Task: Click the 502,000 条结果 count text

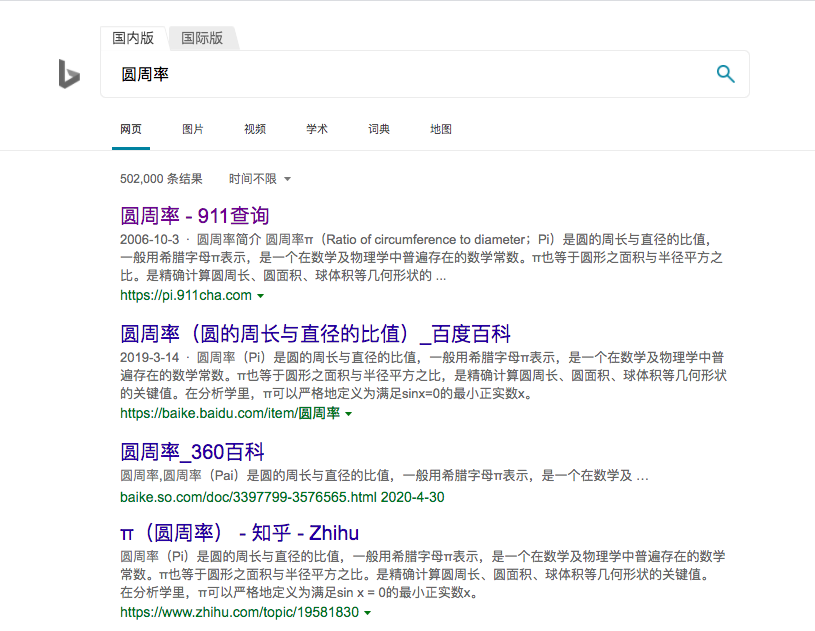Action: point(161,179)
